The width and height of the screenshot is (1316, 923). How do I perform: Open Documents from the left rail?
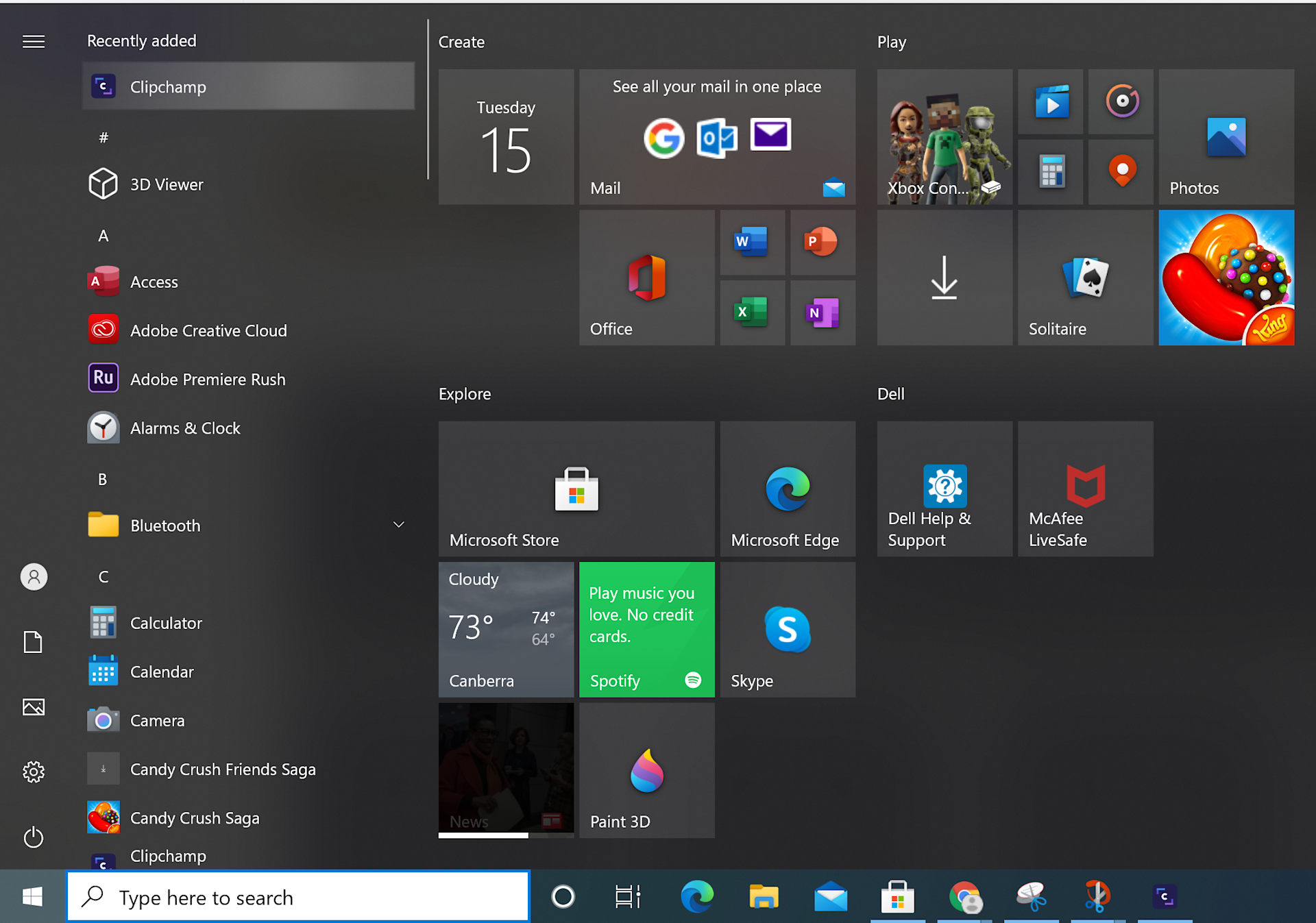tap(34, 642)
